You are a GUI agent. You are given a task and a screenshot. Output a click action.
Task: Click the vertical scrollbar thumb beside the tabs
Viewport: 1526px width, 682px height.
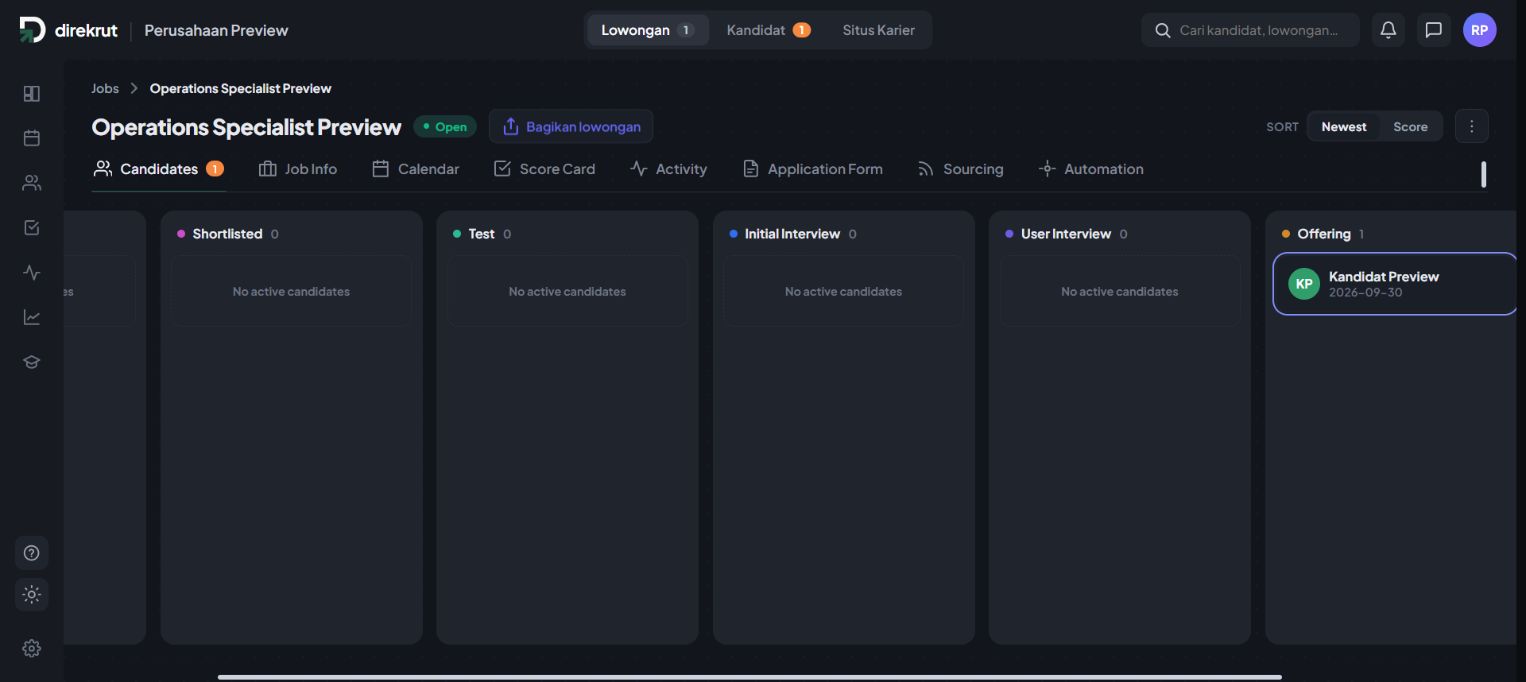click(x=1483, y=174)
